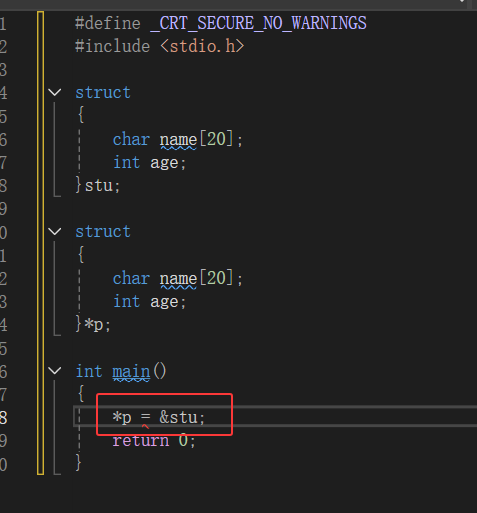Collapse the struct block ending in *p
Screen dimensions: 477x513
pyautogui.click(x=55, y=231)
